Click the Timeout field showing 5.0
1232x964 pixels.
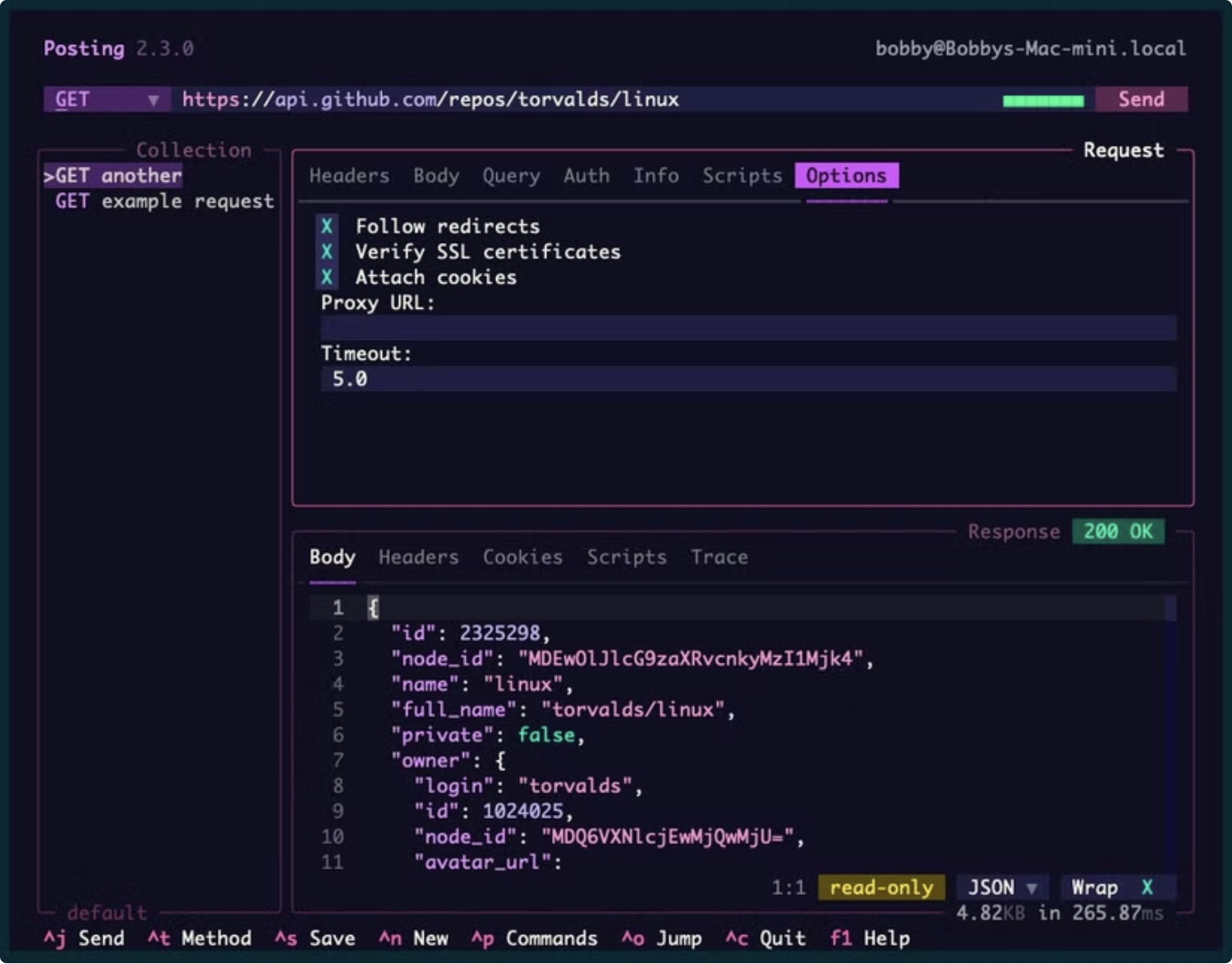747,379
